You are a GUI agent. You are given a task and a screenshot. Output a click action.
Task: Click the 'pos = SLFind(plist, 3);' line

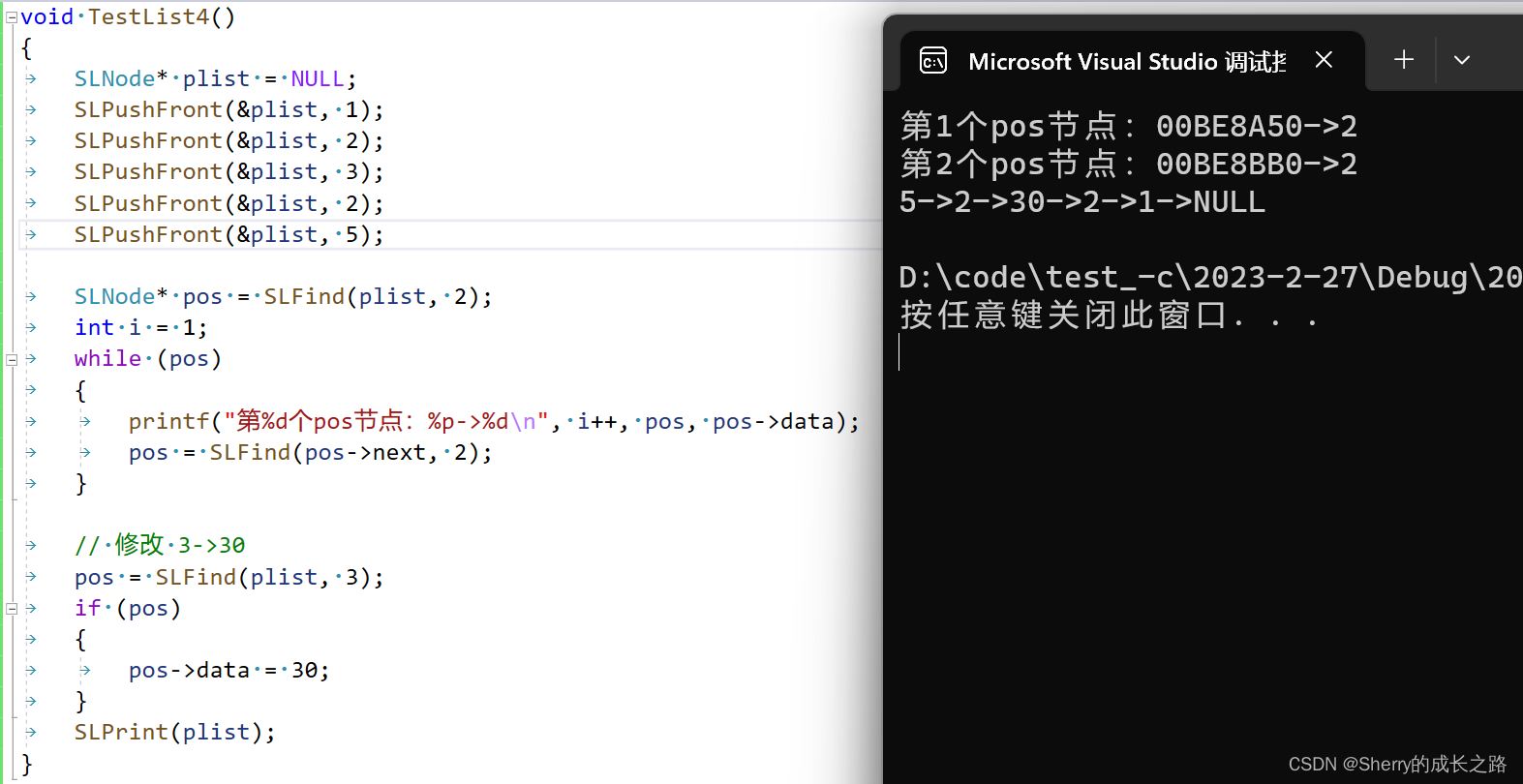[x=228, y=578]
